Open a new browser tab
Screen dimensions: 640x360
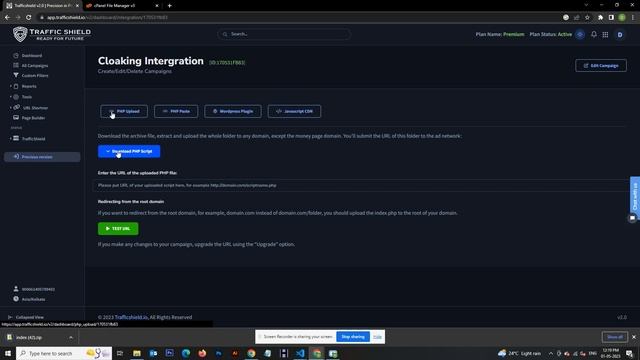tap(169, 5)
